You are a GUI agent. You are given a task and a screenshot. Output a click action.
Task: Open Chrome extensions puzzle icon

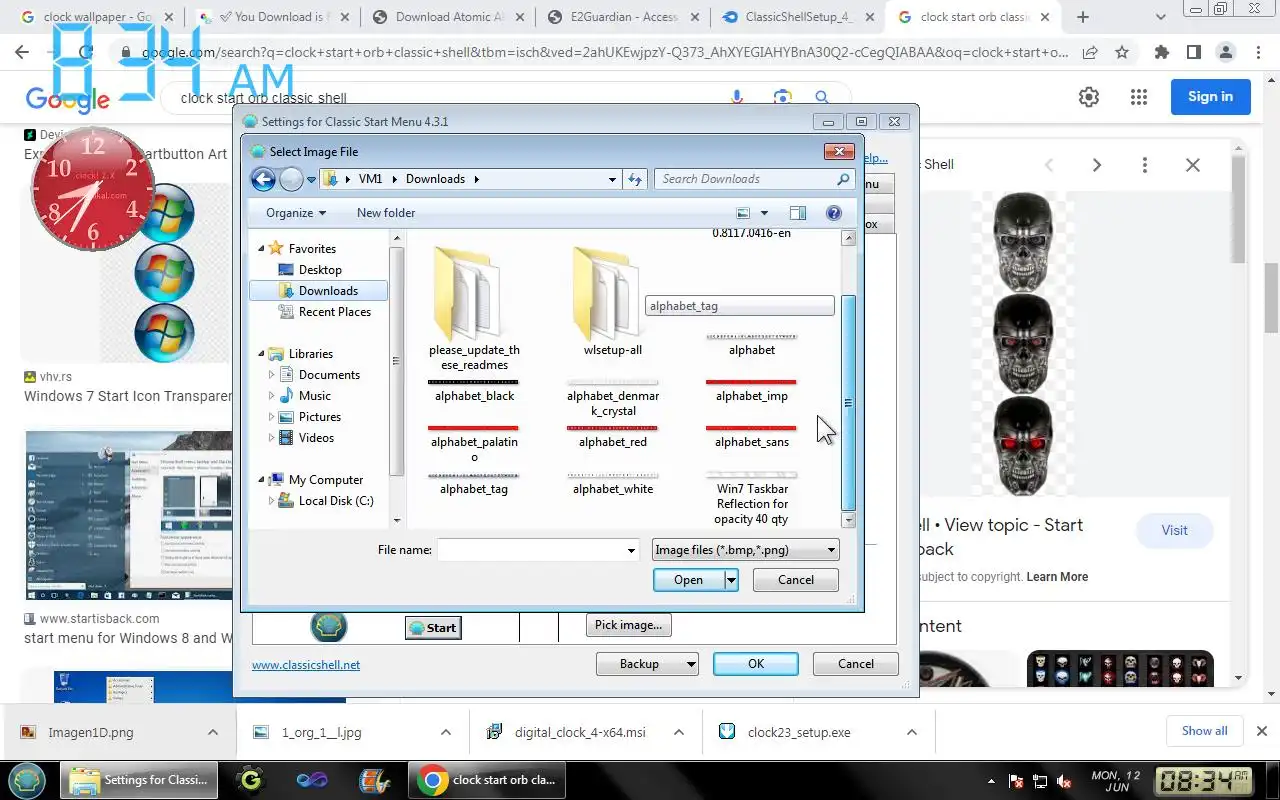pyautogui.click(x=1161, y=53)
